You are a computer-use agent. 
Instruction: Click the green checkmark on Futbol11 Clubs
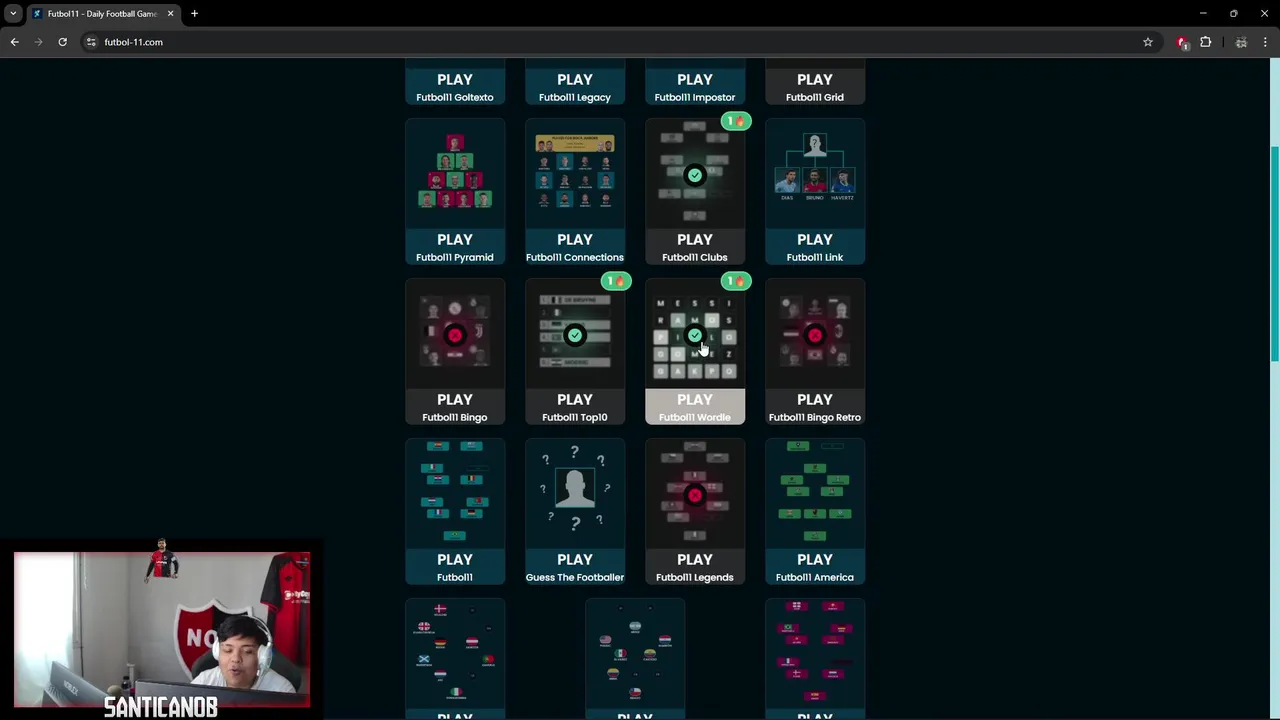tap(695, 175)
